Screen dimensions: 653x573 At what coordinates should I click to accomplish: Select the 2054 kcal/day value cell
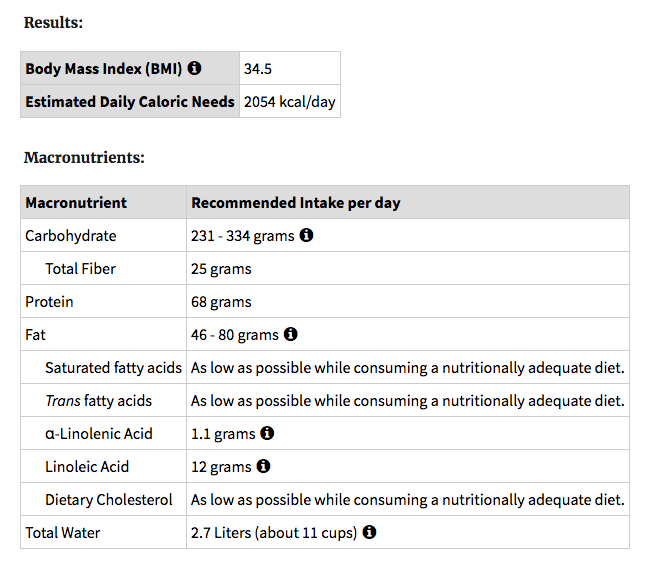click(x=289, y=102)
